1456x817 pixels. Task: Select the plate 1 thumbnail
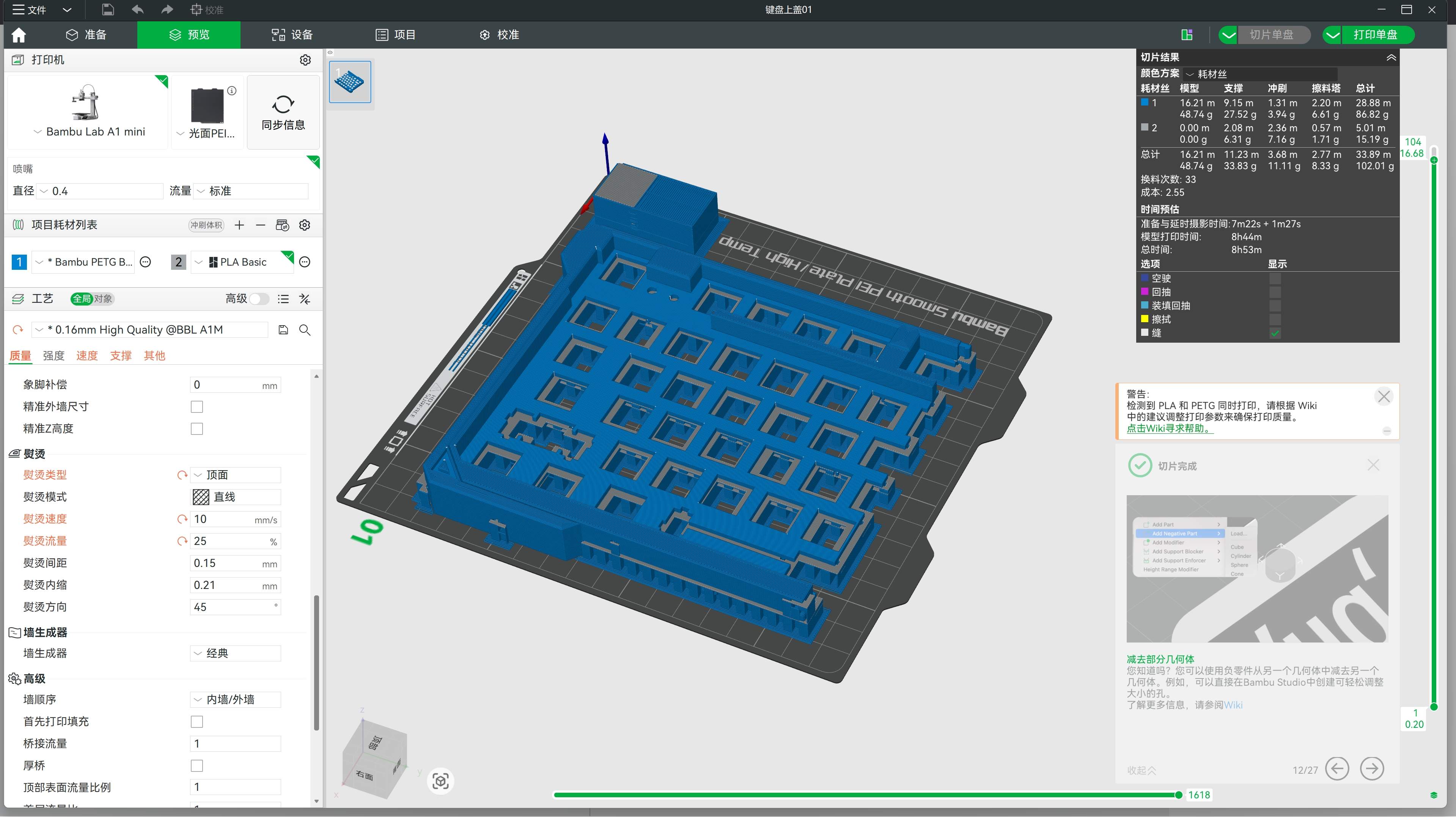[x=350, y=82]
